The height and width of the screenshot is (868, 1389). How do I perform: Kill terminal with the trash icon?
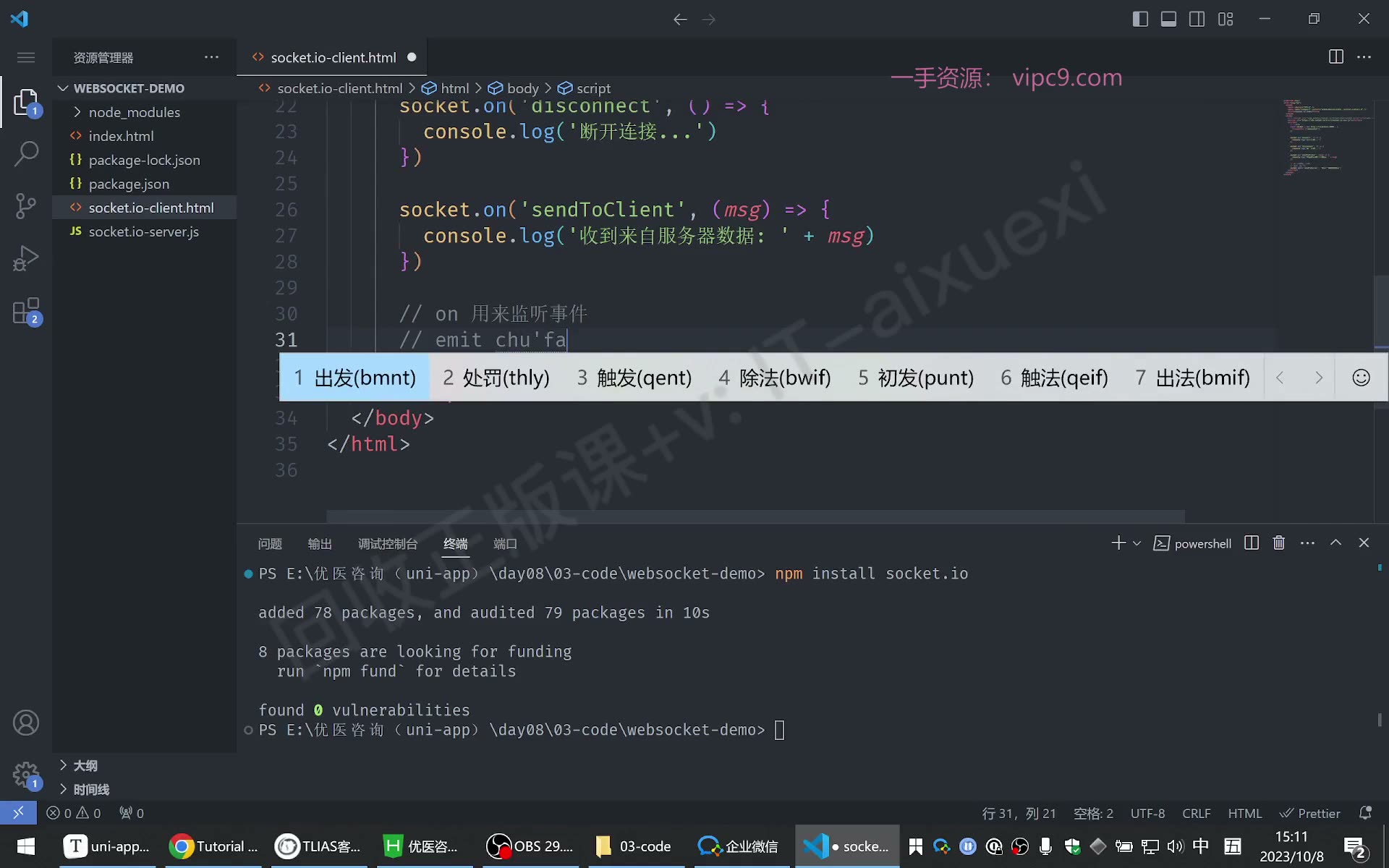coord(1279,543)
